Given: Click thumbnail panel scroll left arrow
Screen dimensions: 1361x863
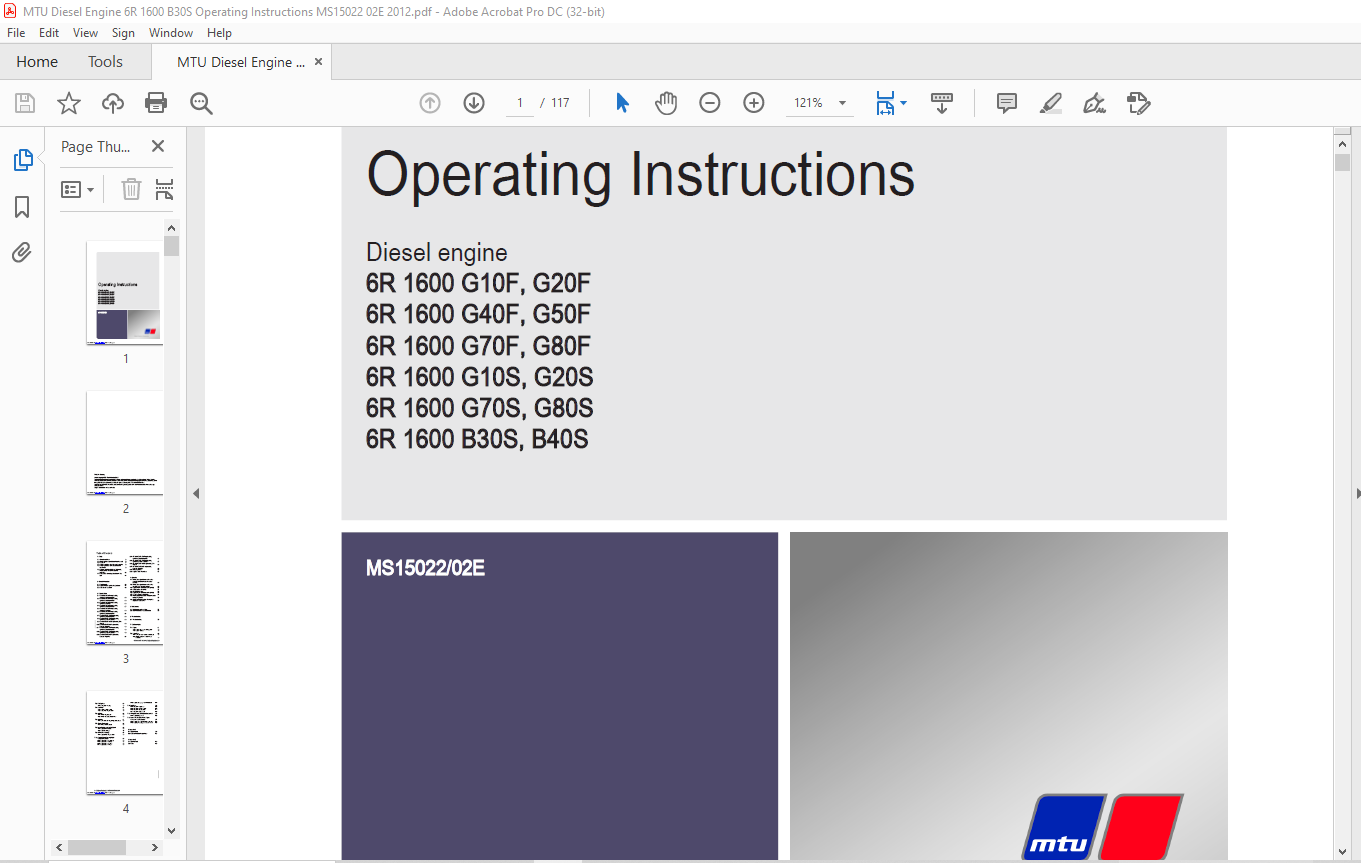Looking at the screenshot, I should 60,847.
